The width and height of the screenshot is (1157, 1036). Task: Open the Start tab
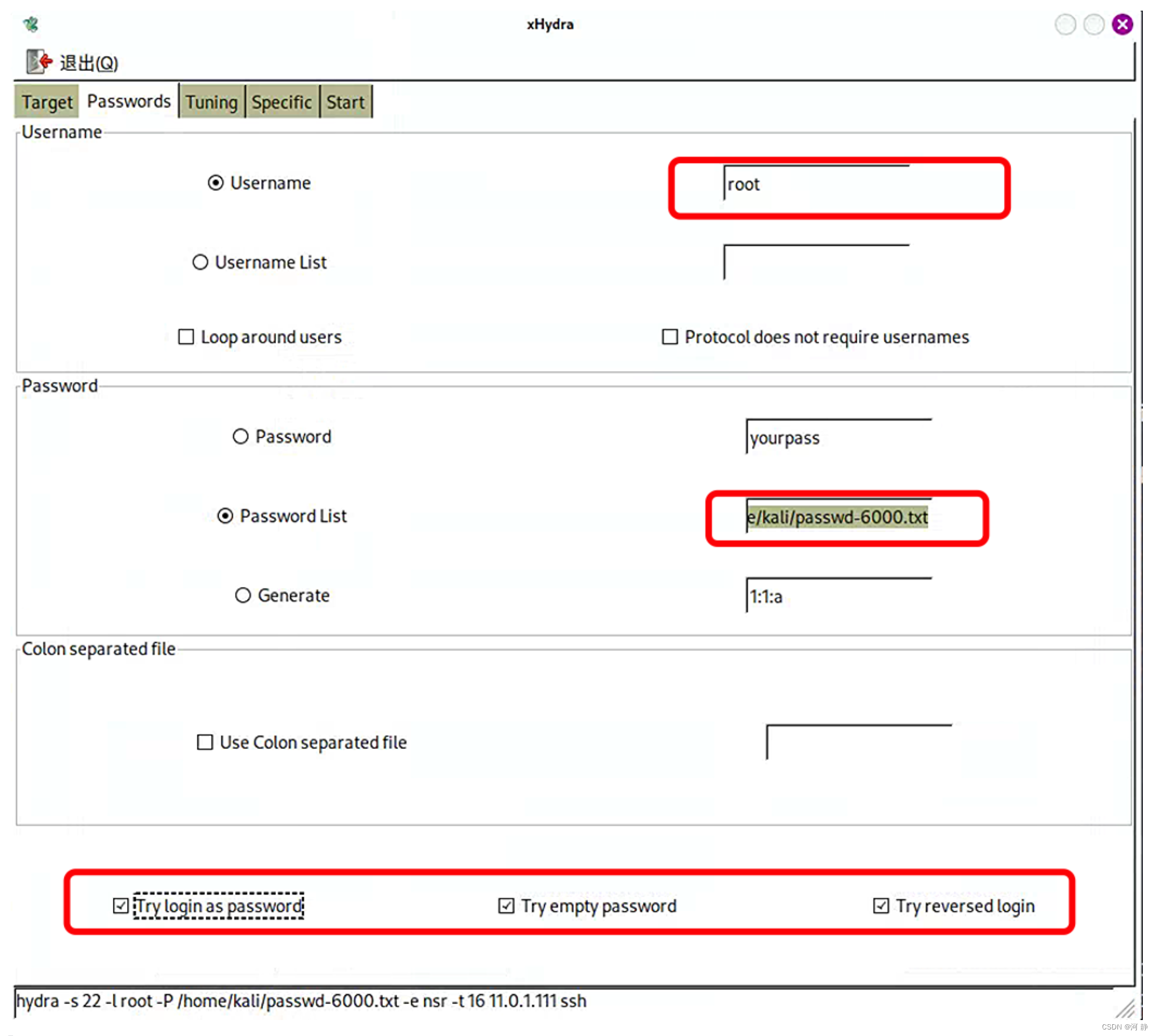point(346,102)
